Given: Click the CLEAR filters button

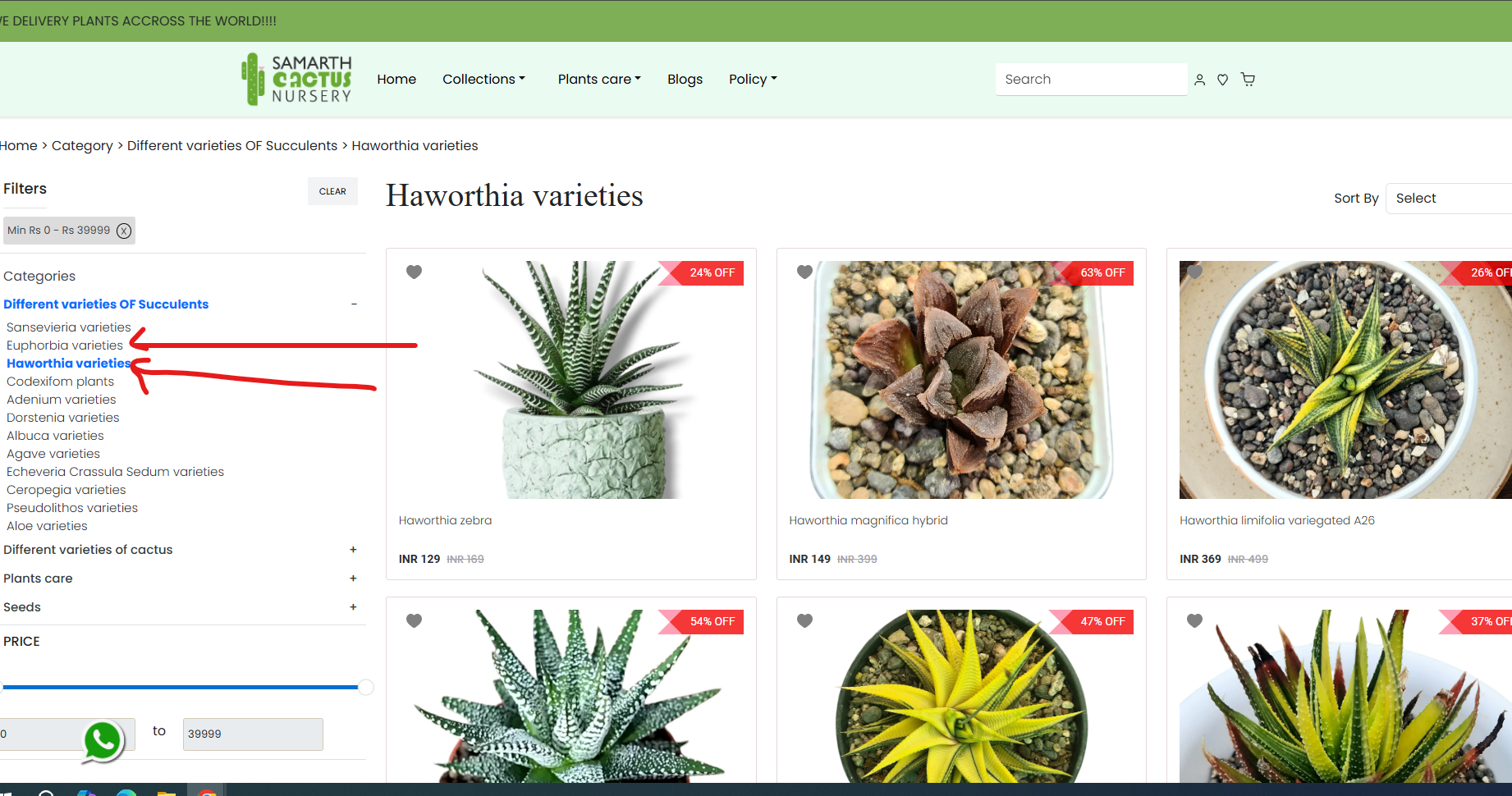Looking at the screenshot, I should pos(332,191).
